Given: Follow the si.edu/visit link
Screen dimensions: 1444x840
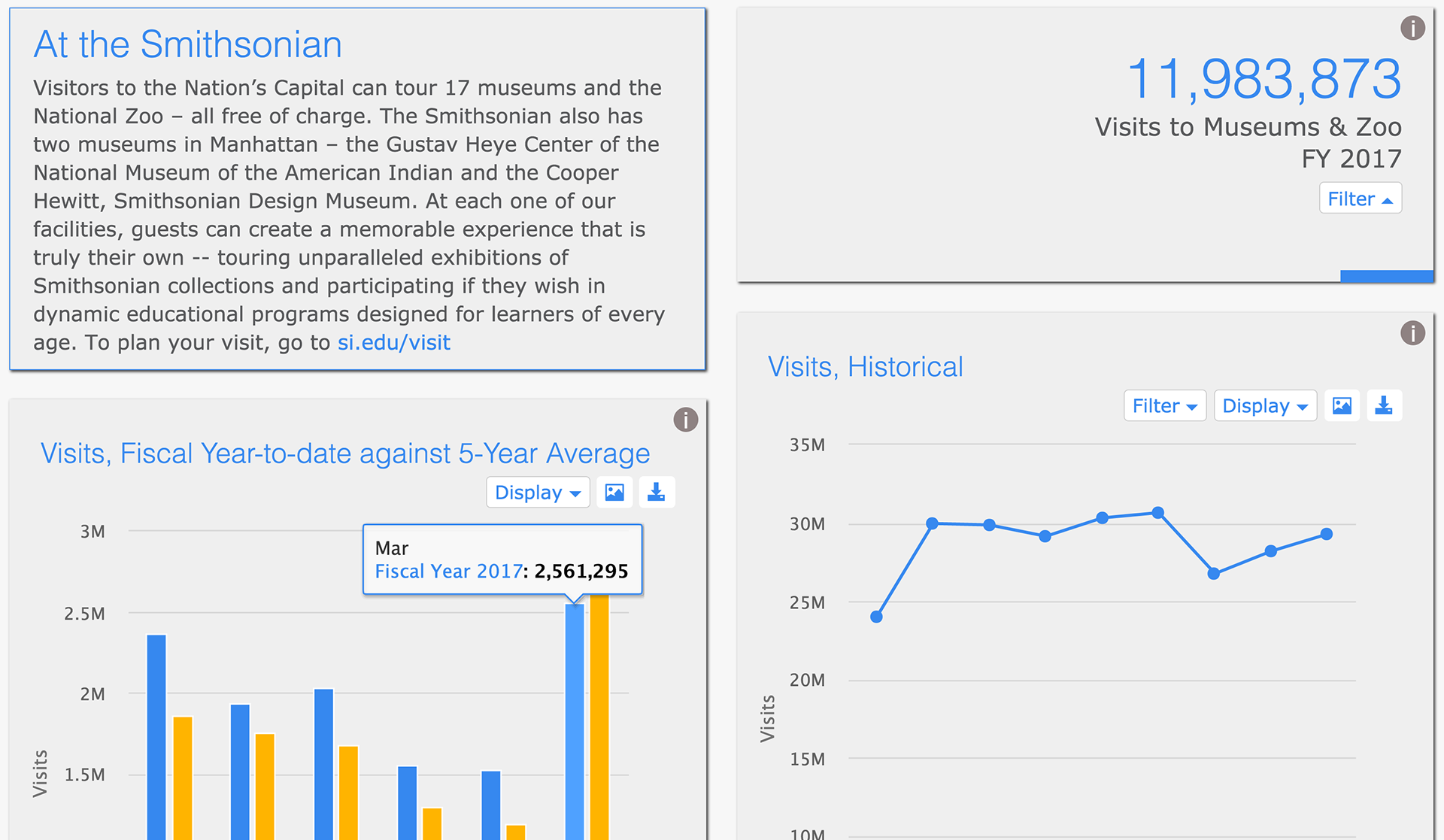Looking at the screenshot, I should pyautogui.click(x=393, y=343).
